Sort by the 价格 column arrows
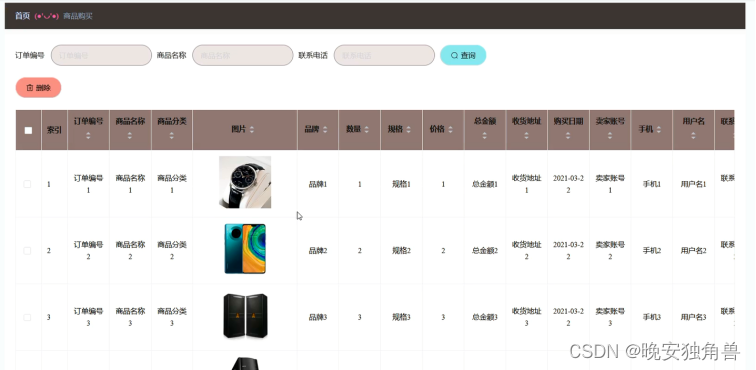Screen dimensions: 756x370 pyautogui.click(x=450, y=130)
